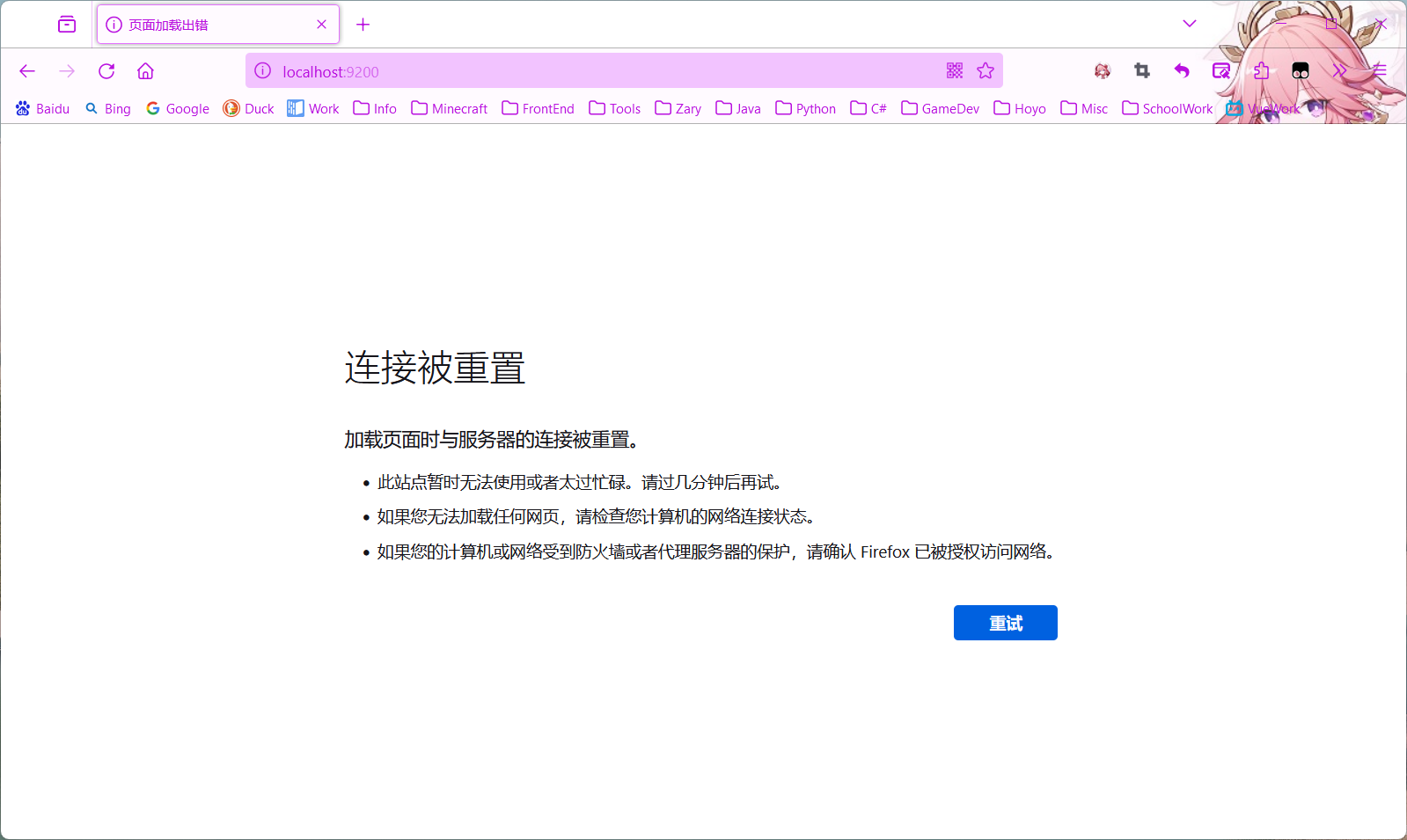Expand the Tools bookmarks folder
Viewport: 1407px width, 840px height.
(x=615, y=108)
